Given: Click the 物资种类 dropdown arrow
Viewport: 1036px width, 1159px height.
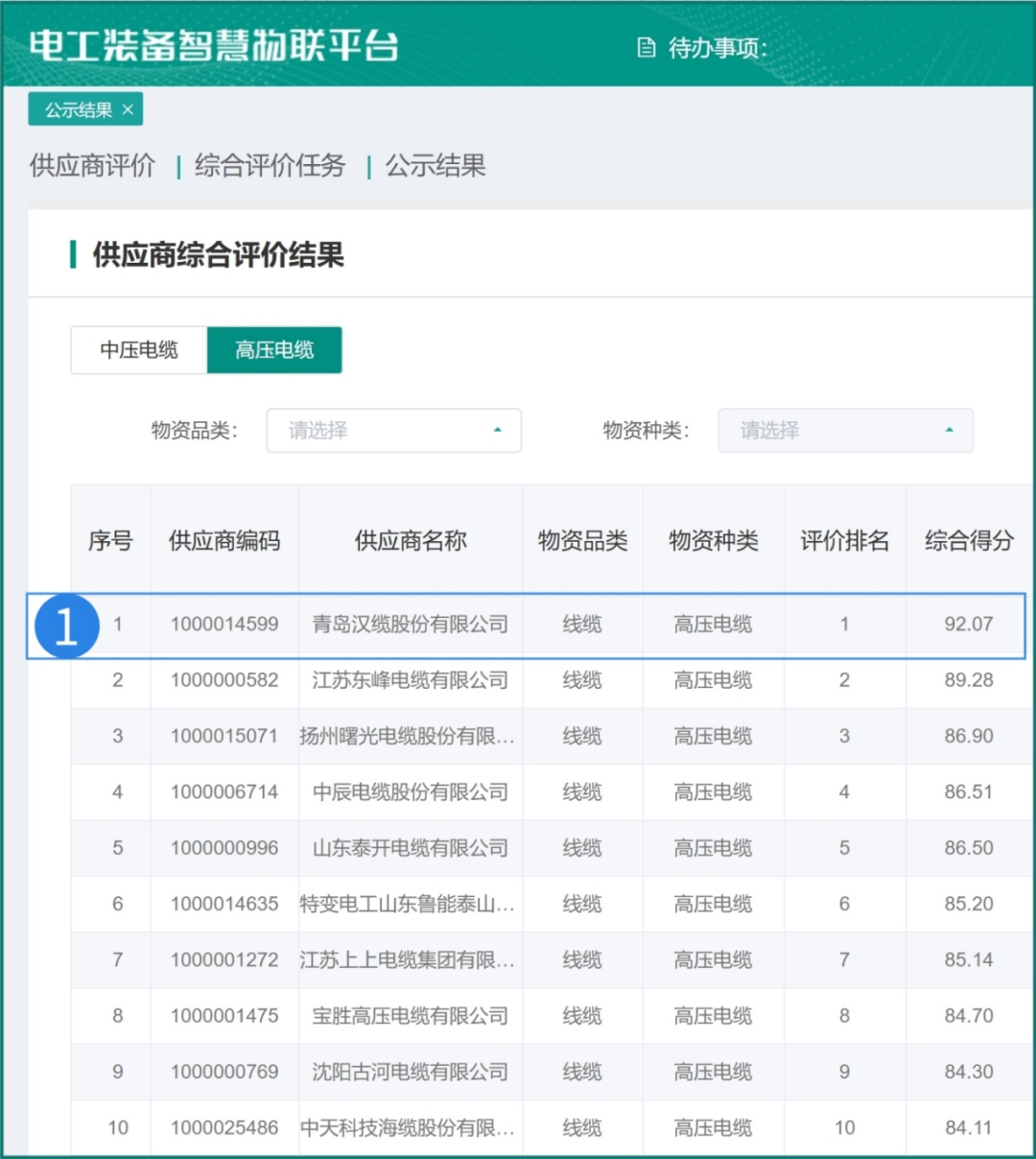Looking at the screenshot, I should 949,430.
